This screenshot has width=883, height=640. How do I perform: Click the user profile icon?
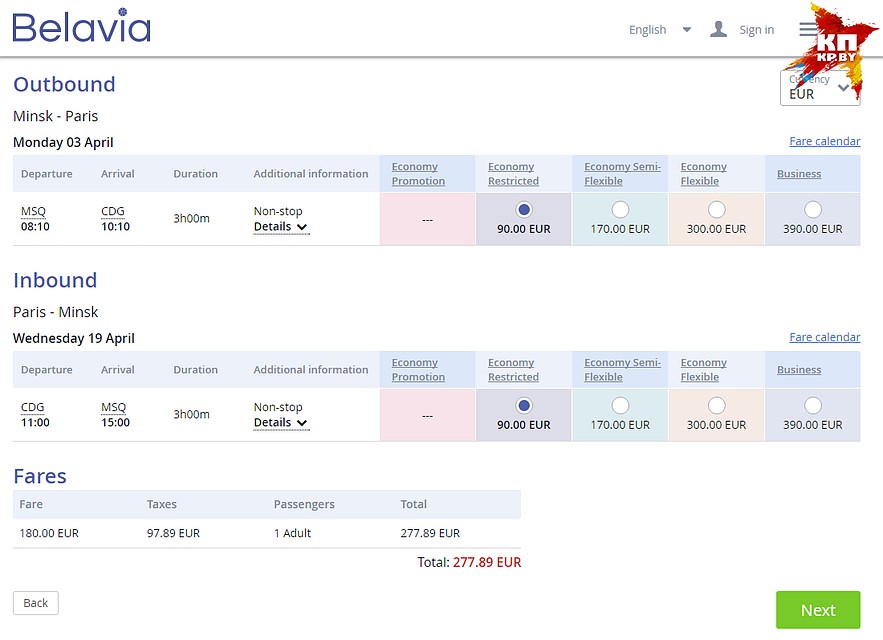pyautogui.click(x=718, y=29)
